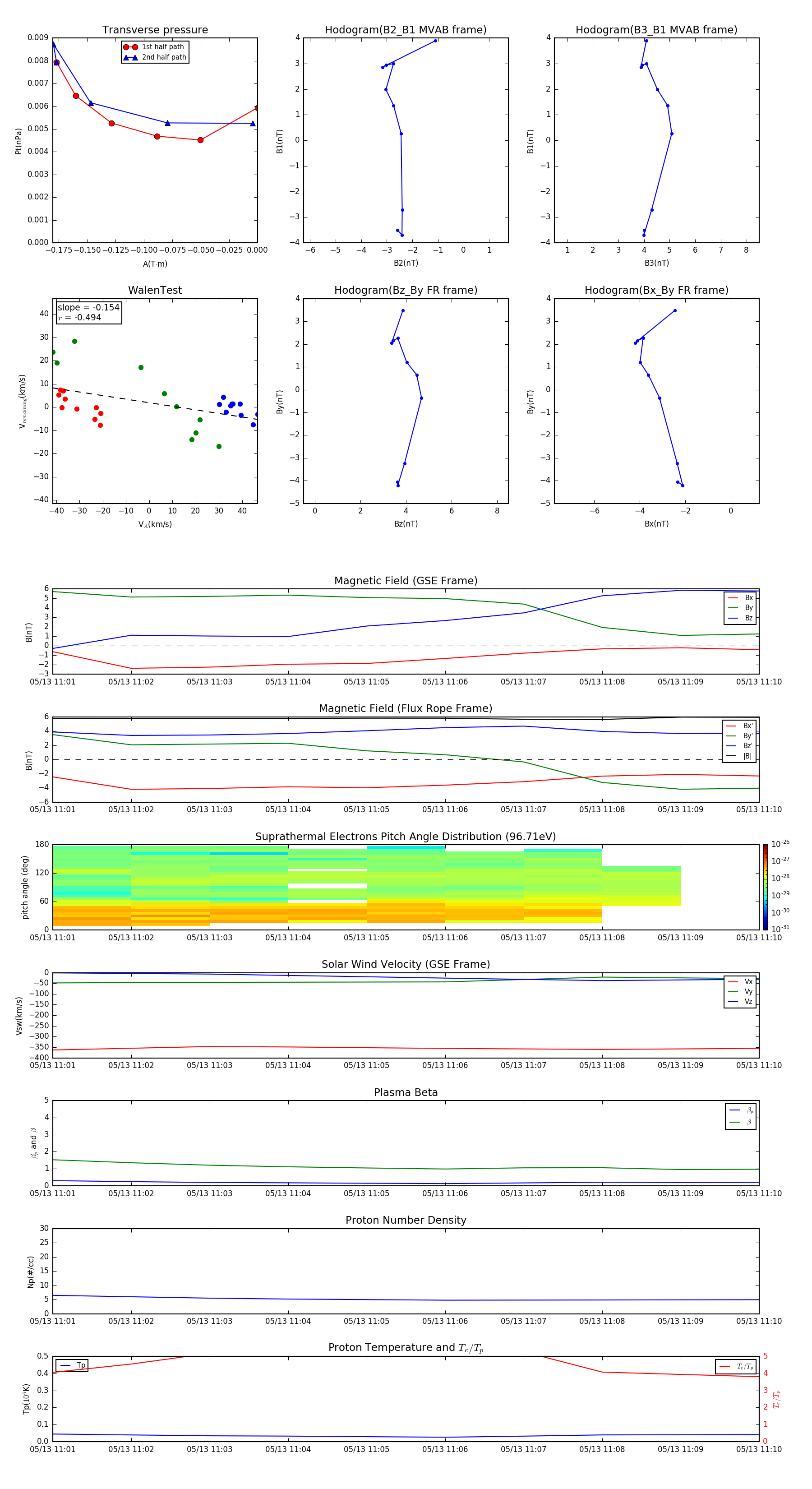Screen dimensions: 812x1489
Task: Click the 'Tp' legend entry
Action: pyautogui.click(x=72, y=1365)
